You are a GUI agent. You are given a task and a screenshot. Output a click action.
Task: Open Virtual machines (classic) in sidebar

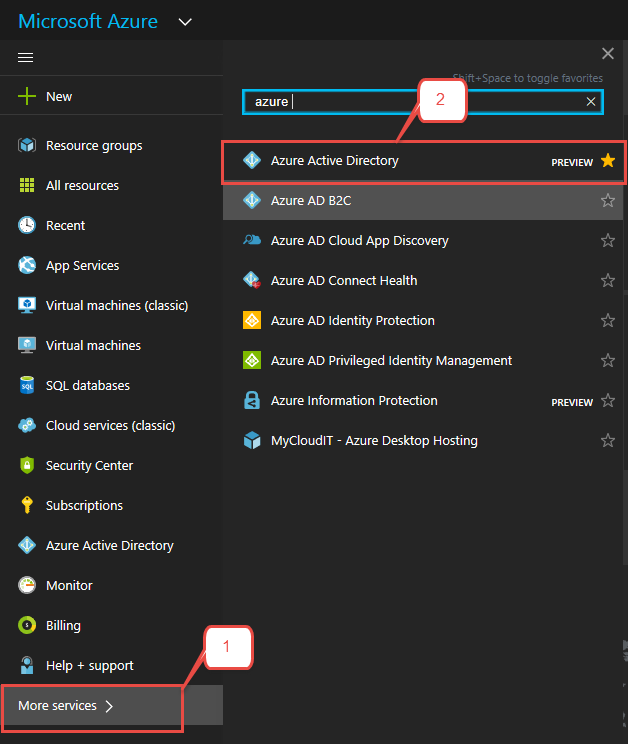(116, 306)
